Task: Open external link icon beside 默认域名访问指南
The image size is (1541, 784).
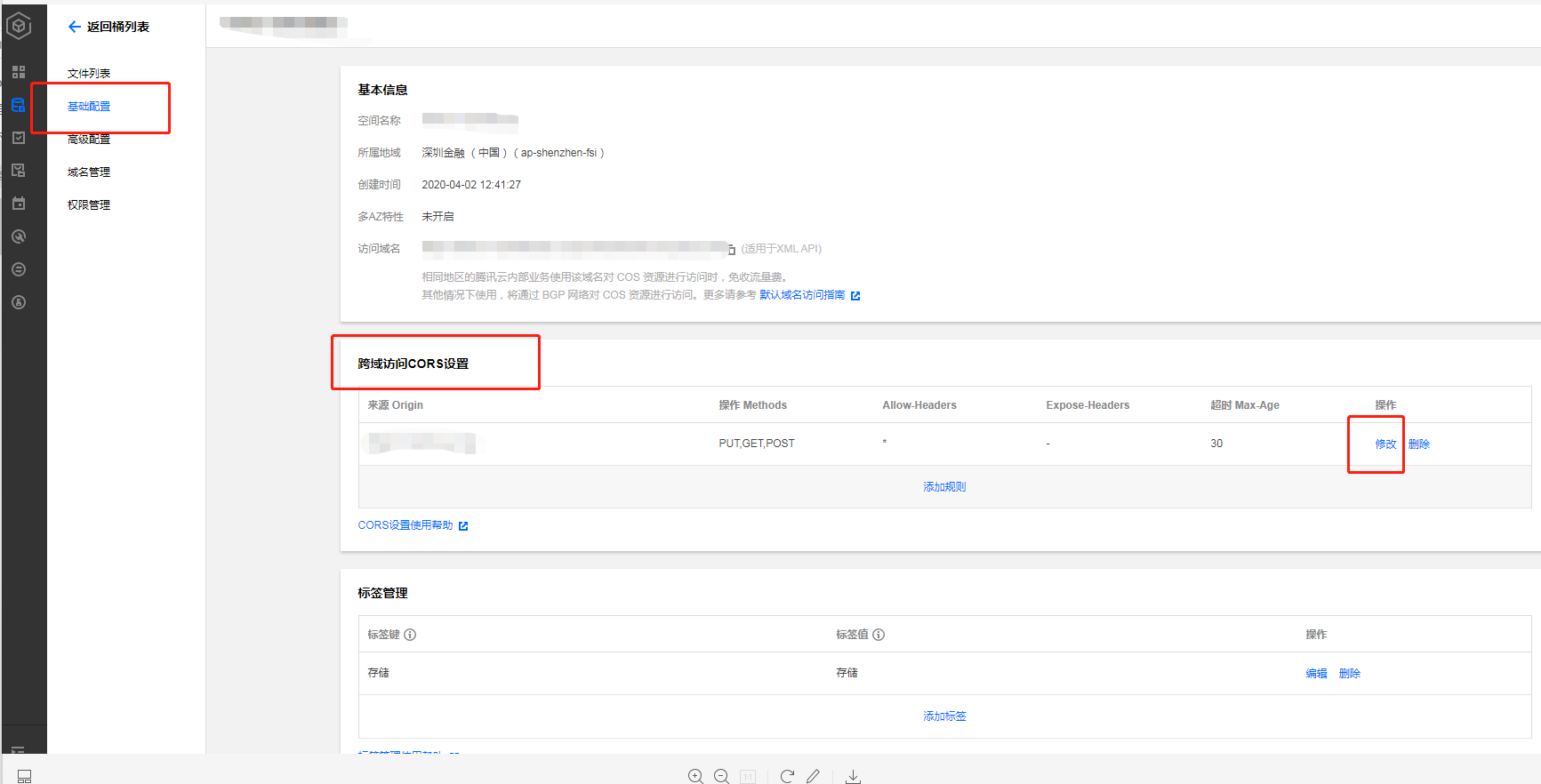Action: [x=855, y=296]
